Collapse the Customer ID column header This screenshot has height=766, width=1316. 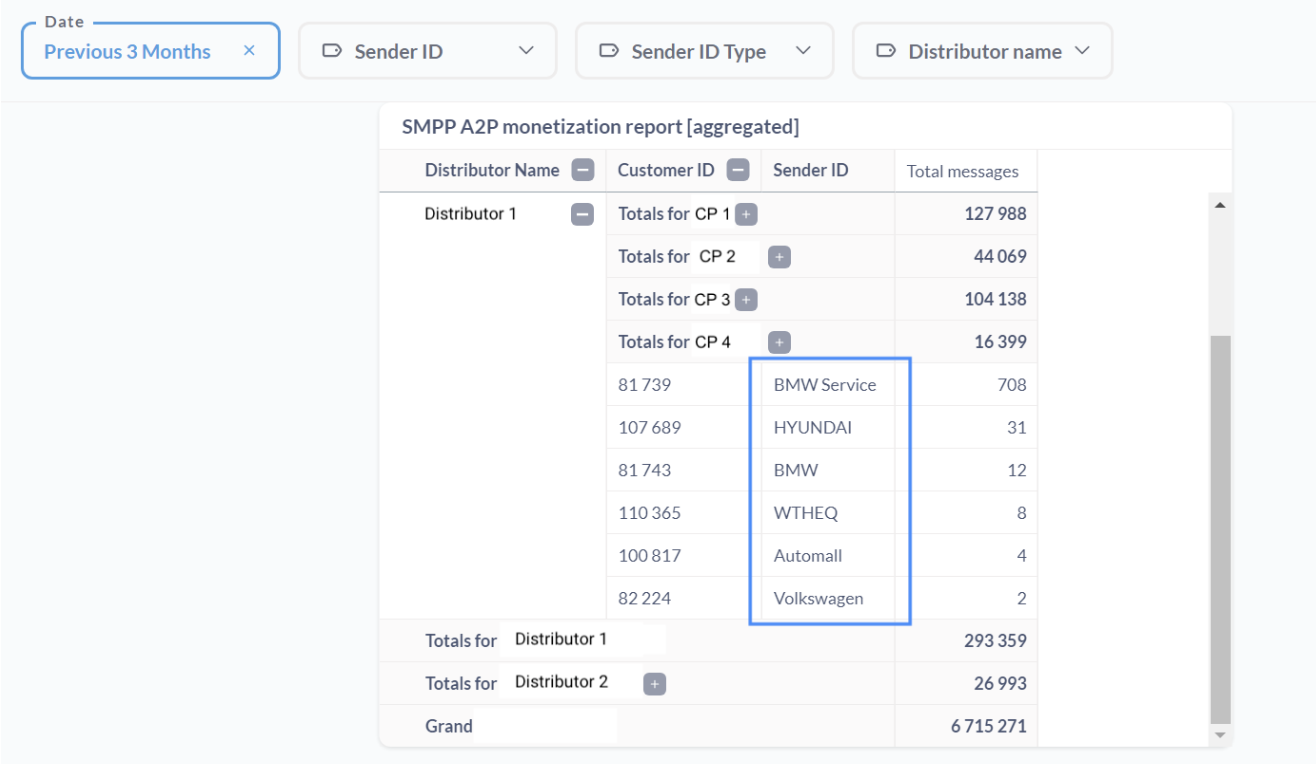coord(738,170)
